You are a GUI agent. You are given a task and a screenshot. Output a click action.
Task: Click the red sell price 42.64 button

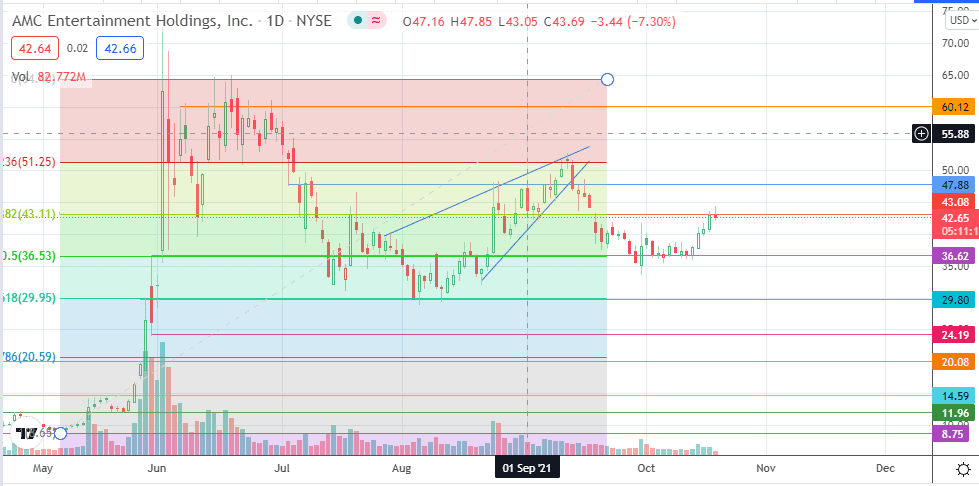pos(35,47)
